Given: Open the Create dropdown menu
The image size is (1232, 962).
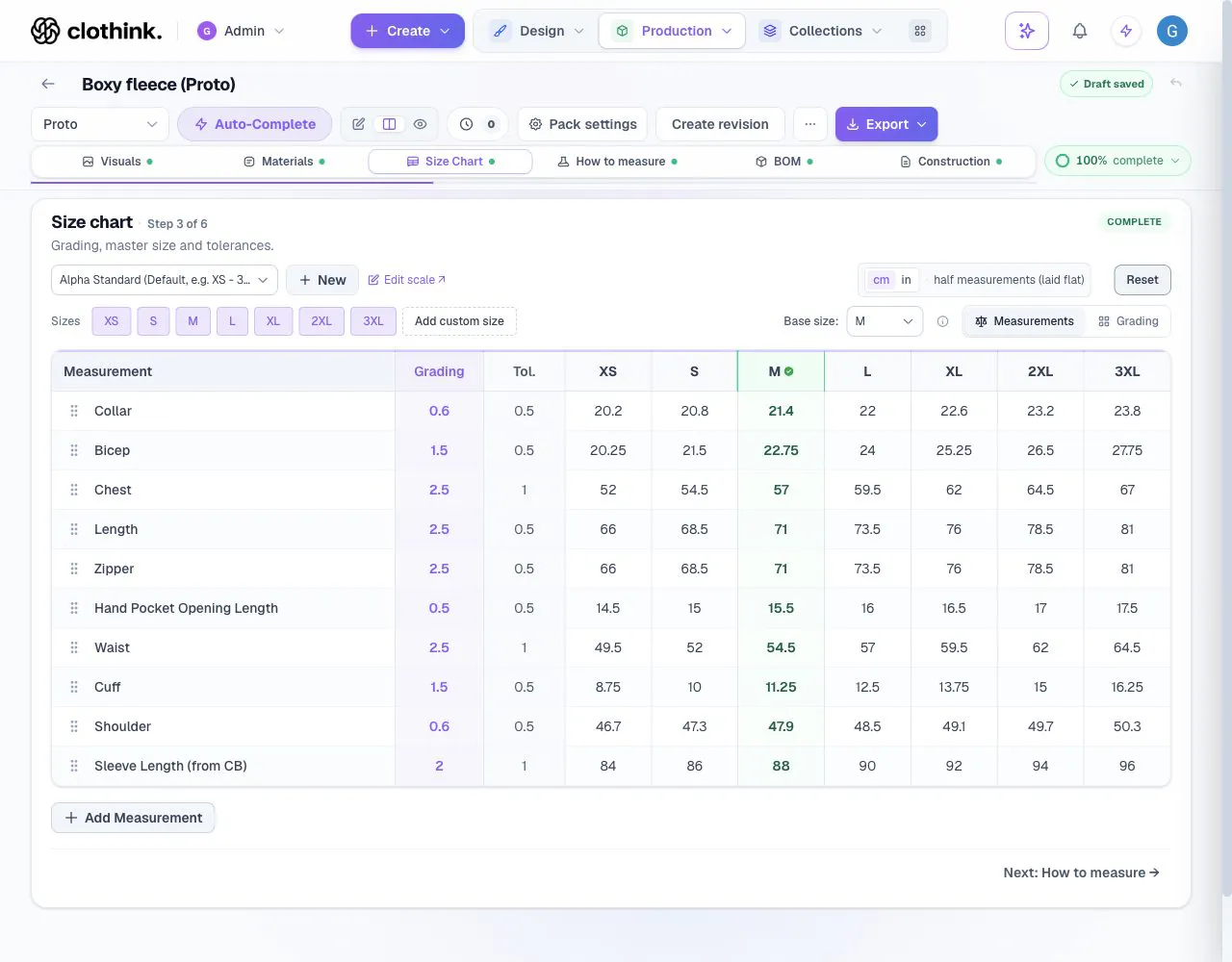Looking at the screenshot, I should click(x=407, y=31).
